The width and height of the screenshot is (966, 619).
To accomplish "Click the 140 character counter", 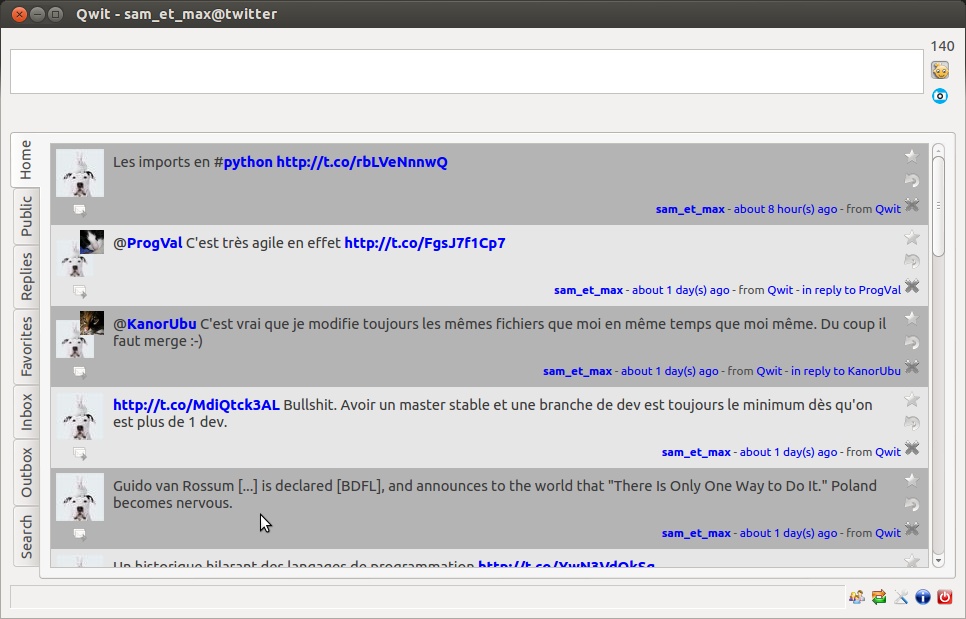I will [942, 46].
